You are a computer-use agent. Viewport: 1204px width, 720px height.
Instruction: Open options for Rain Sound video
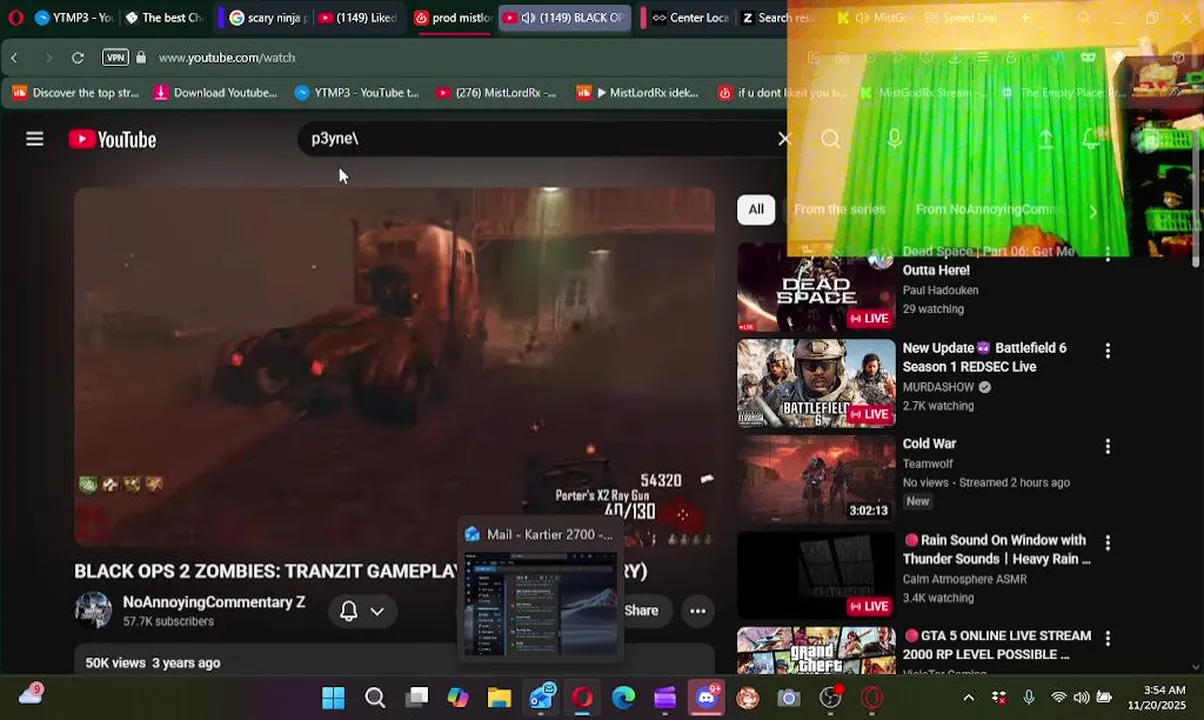1107,543
